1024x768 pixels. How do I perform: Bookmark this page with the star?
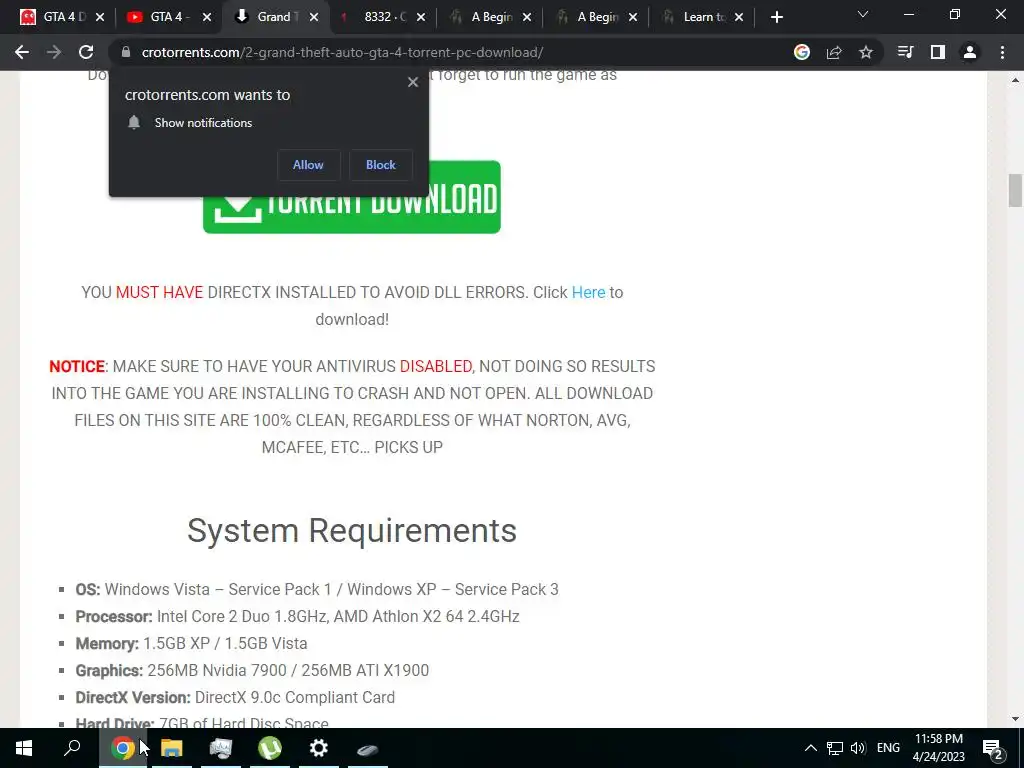865,52
